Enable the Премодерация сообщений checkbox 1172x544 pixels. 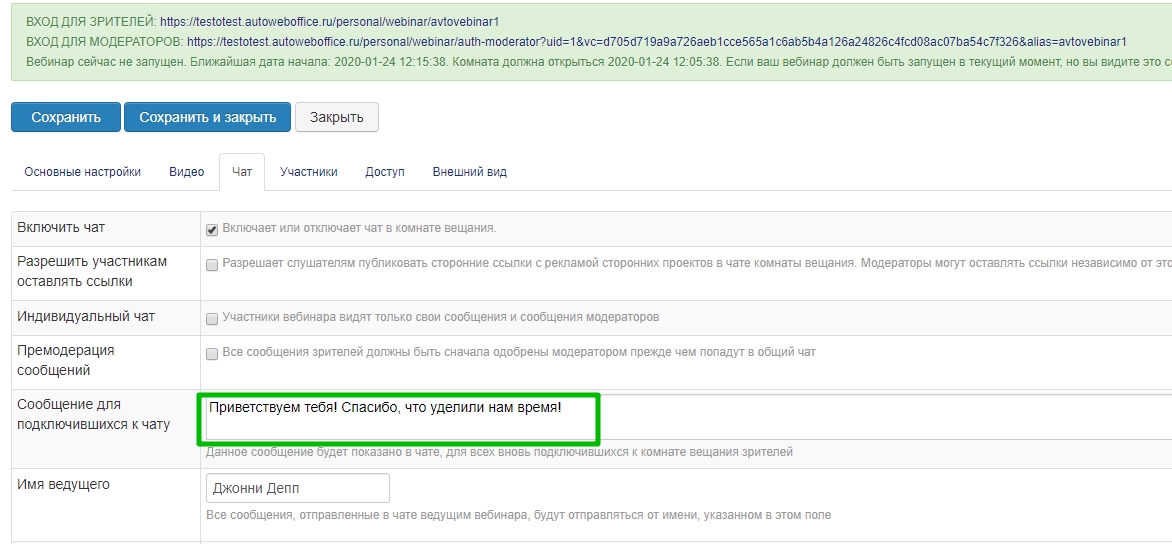click(x=212, y=354)
